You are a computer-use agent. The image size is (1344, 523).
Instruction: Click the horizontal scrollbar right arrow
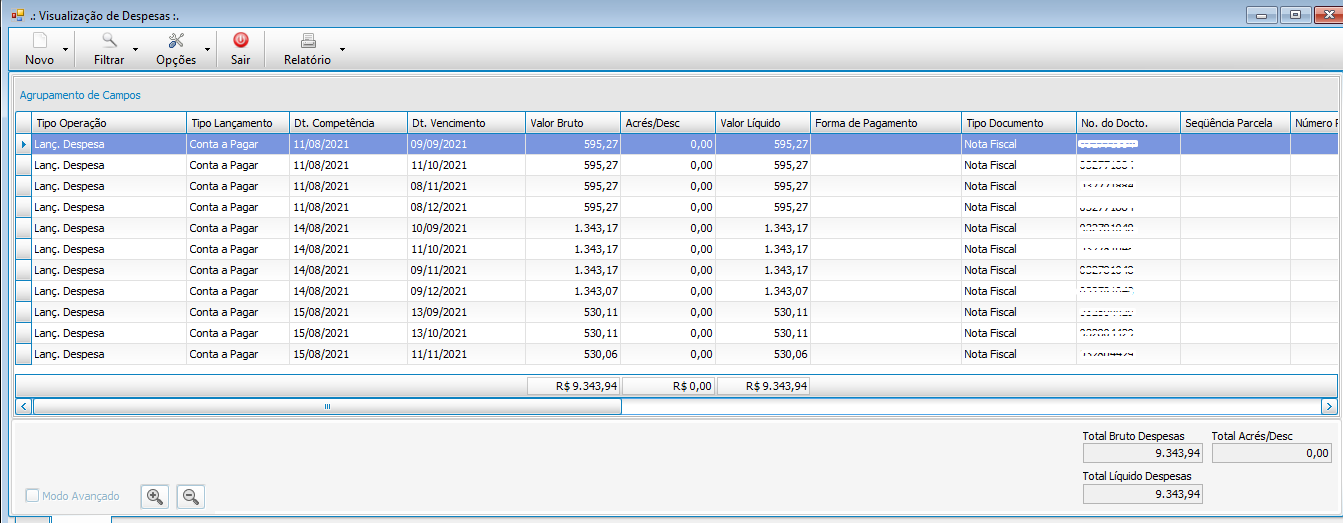coord(1329,407)
